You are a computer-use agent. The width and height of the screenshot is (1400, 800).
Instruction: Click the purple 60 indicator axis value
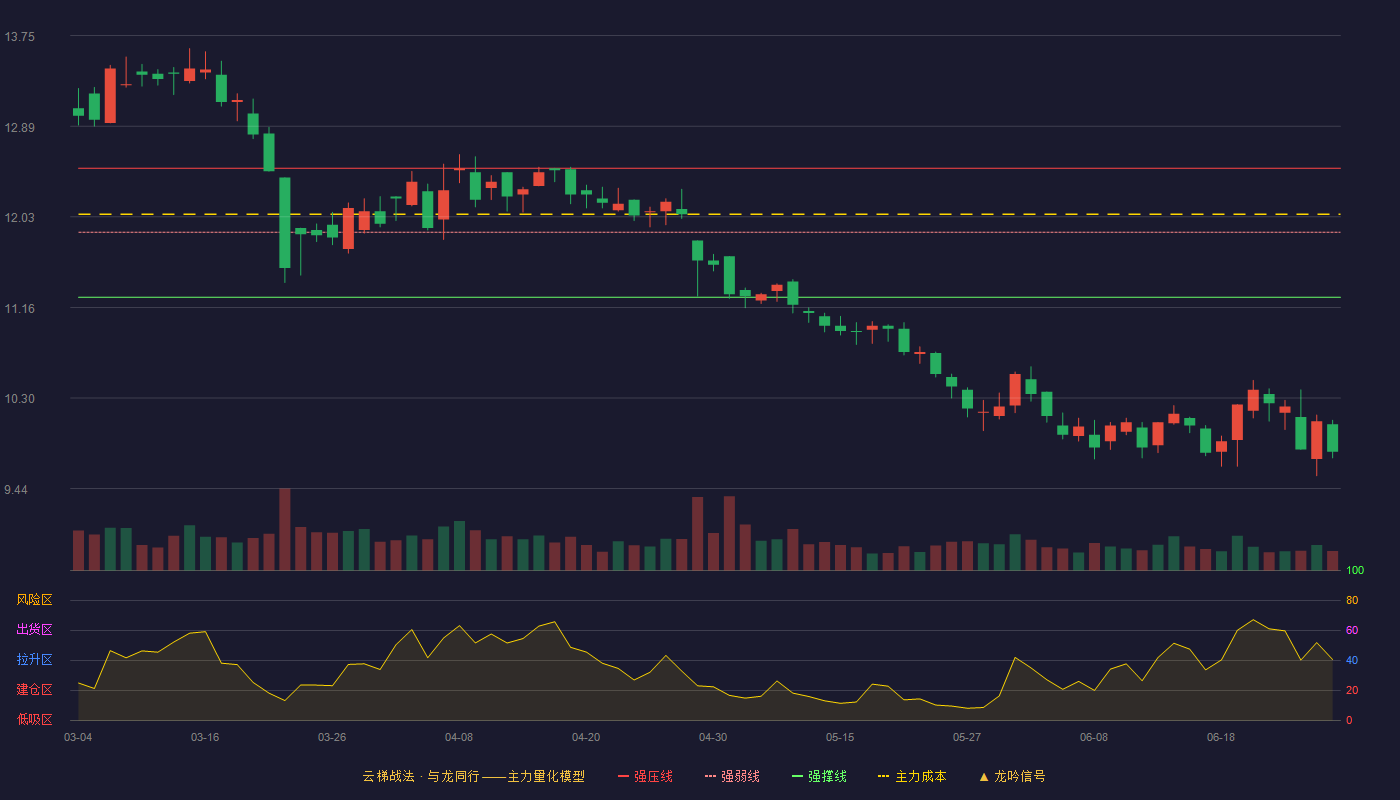pos(1352,630)
